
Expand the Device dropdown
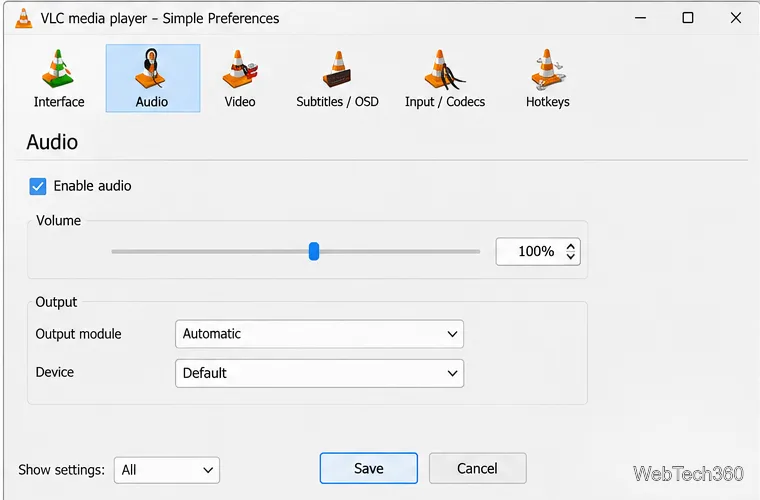[319, 373]
